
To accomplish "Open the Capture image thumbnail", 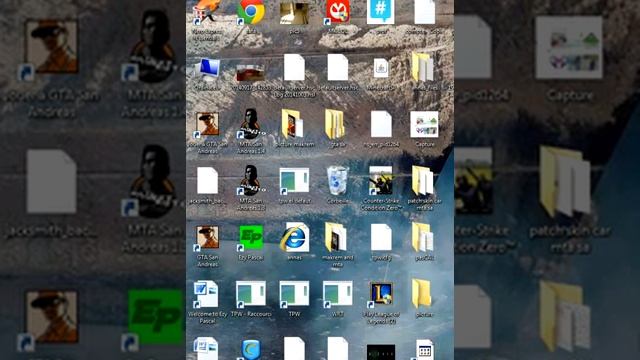I will [424, 124].
